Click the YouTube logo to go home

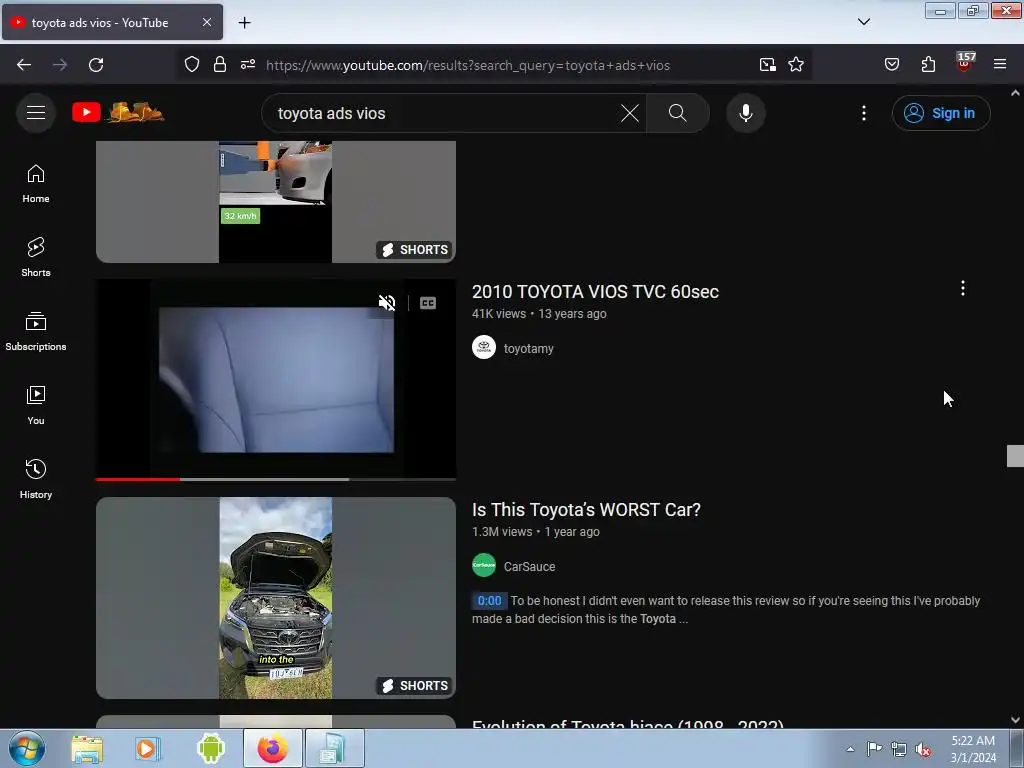118,113
